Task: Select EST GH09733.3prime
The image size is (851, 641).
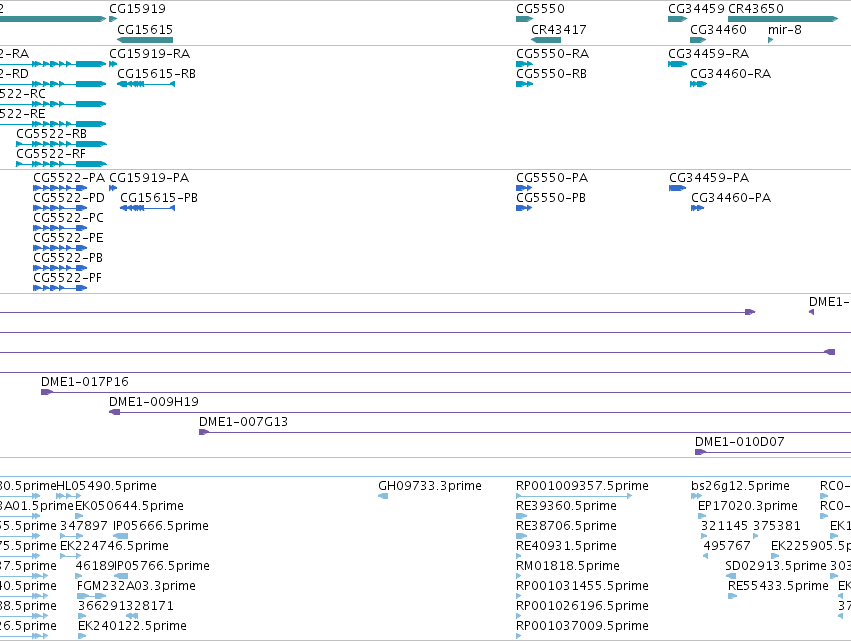Action: click(x=430, y=486)
